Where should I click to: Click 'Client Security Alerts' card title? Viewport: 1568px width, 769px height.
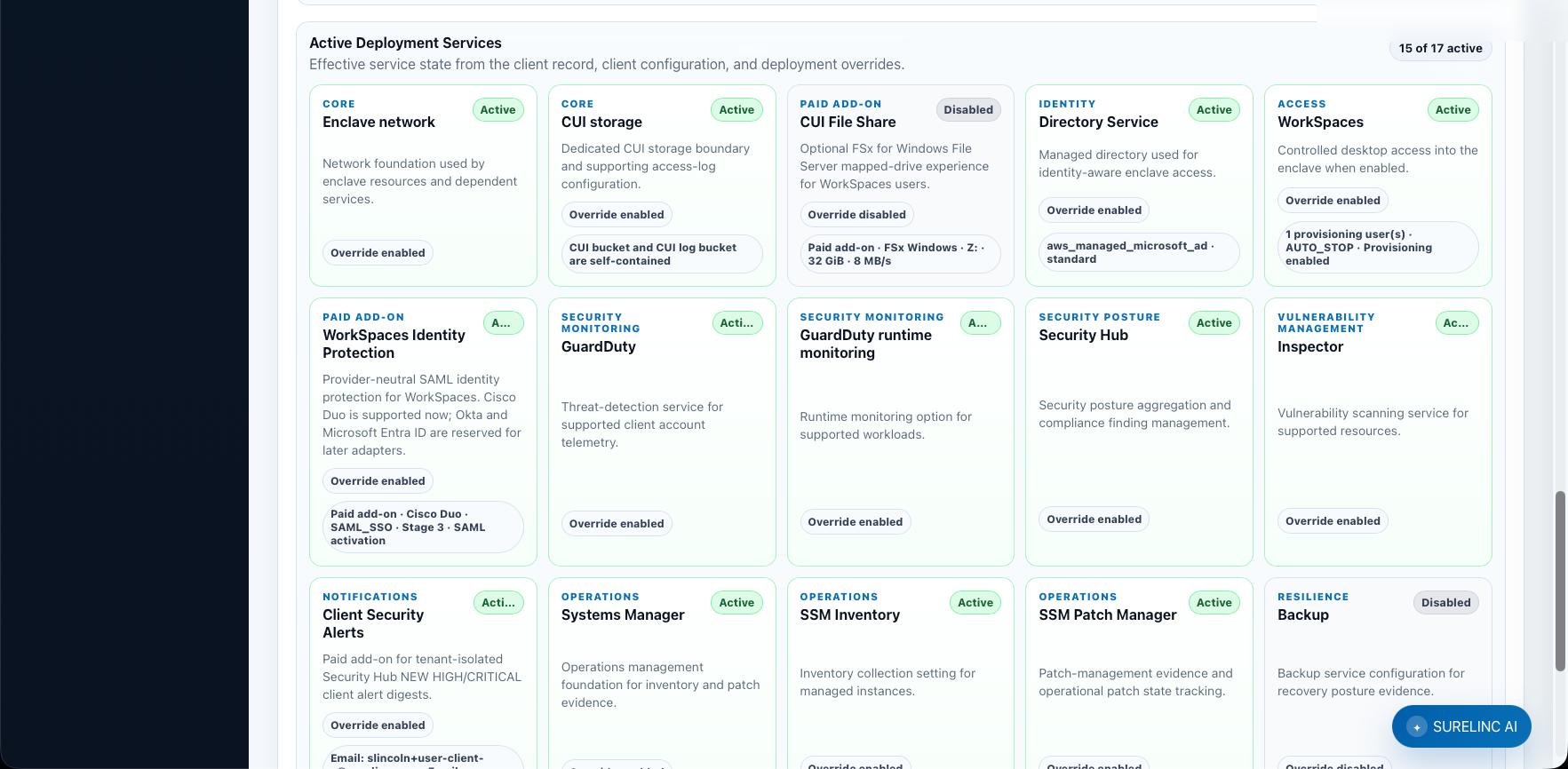(x=373, y=624)
